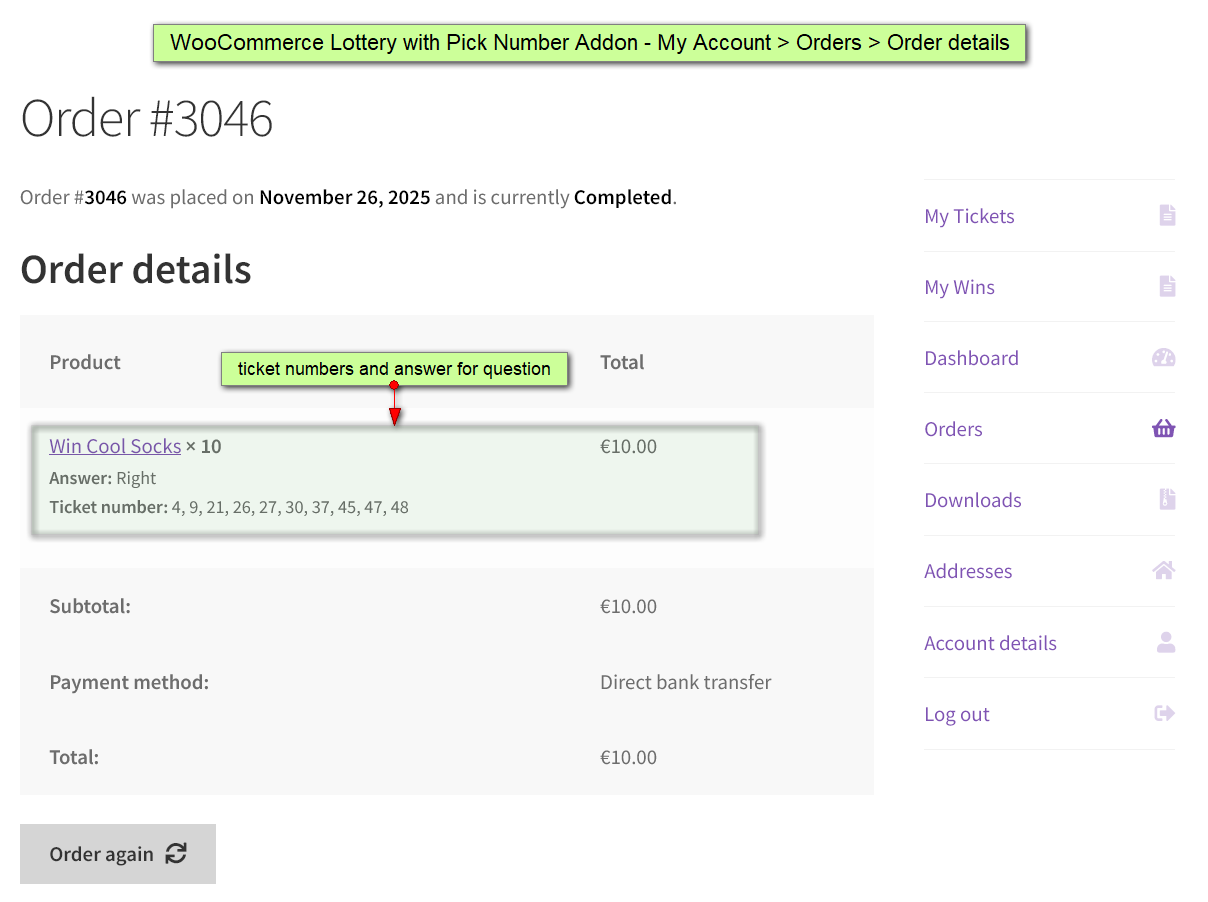Click the My Wins document icon

(x=1167, y=287)
